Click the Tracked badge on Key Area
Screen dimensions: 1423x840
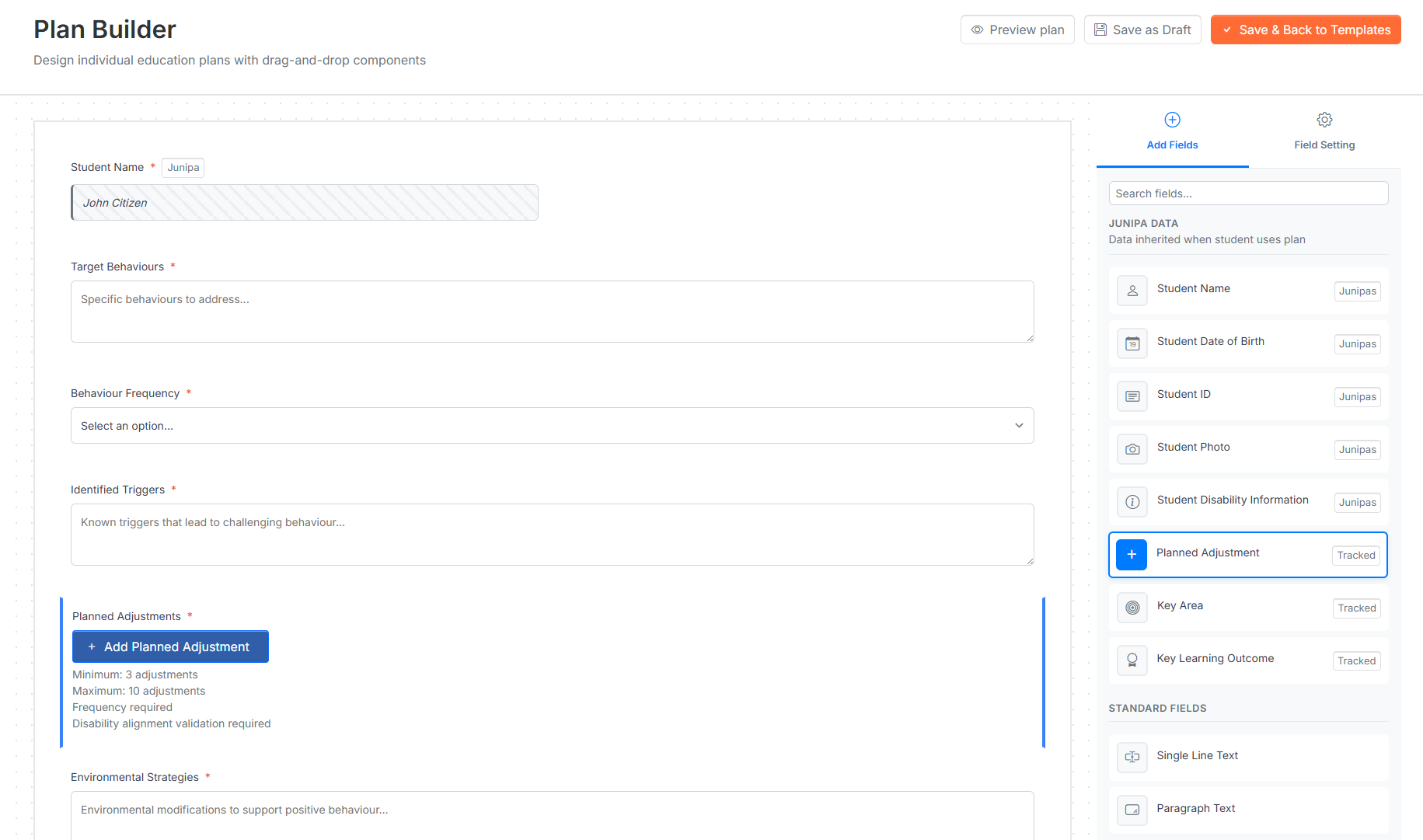pyautogui.click(x=1356, y=608)
